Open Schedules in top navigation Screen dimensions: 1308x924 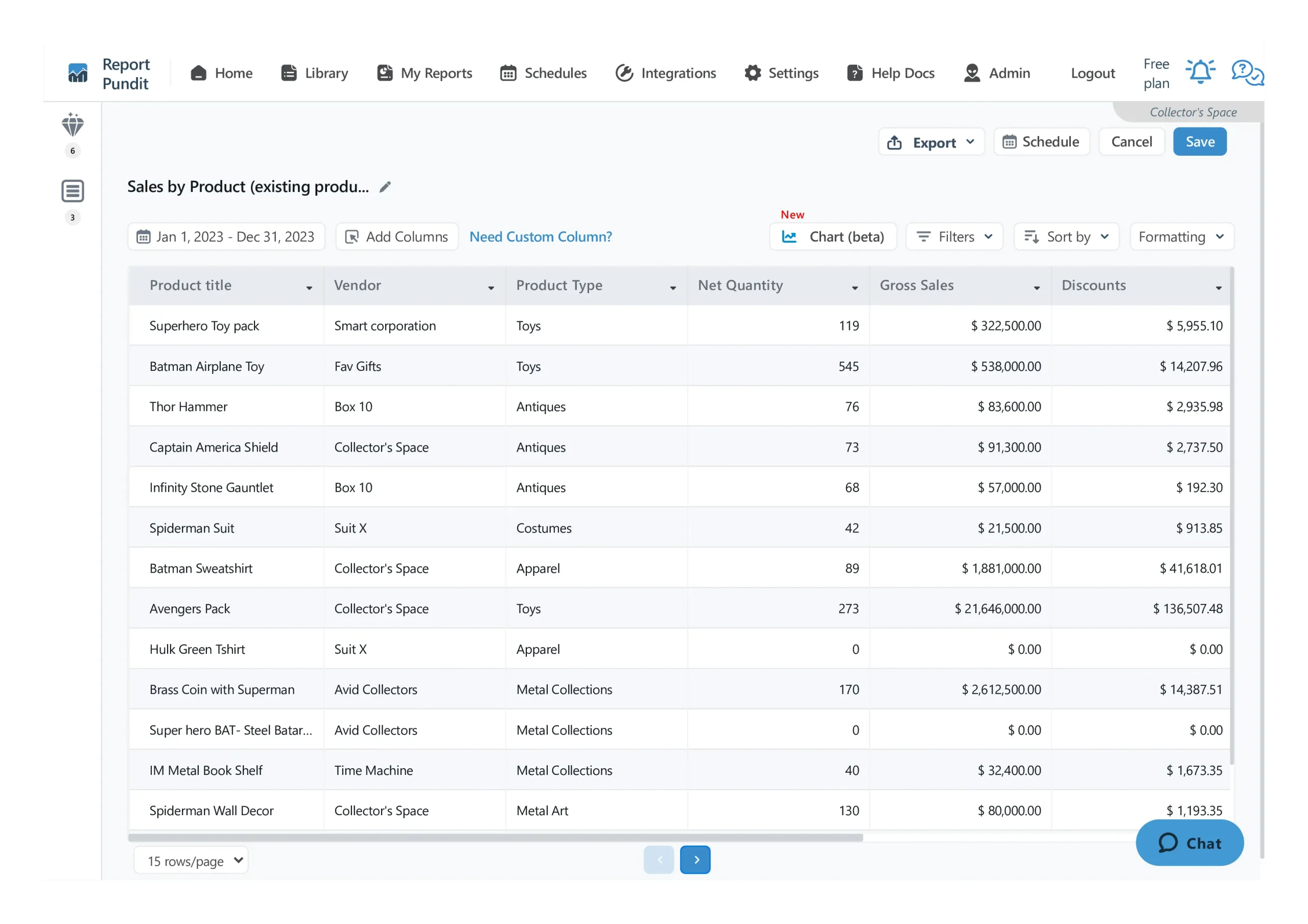point(544,74)
